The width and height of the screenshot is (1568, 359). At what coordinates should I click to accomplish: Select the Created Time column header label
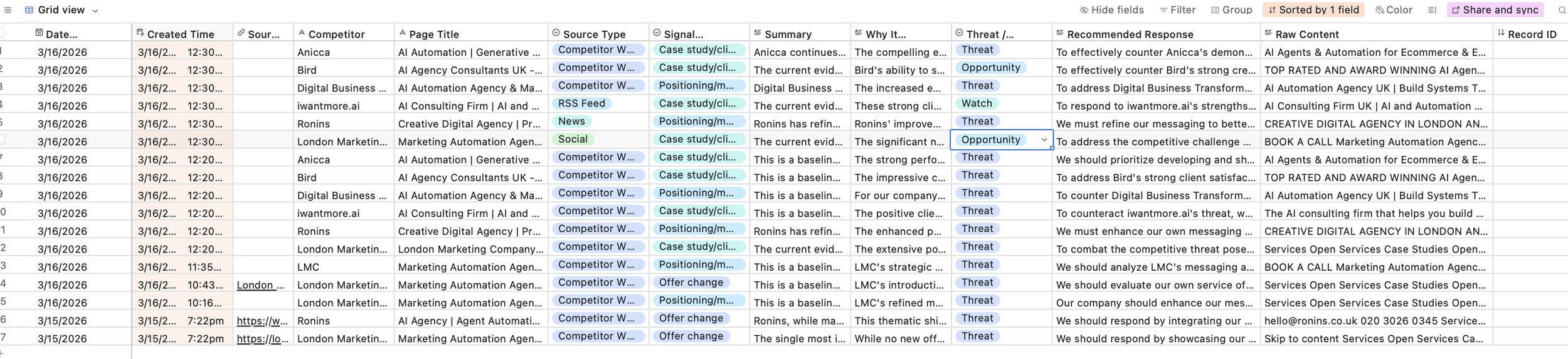pyautogui.click(x=181, y=34)
